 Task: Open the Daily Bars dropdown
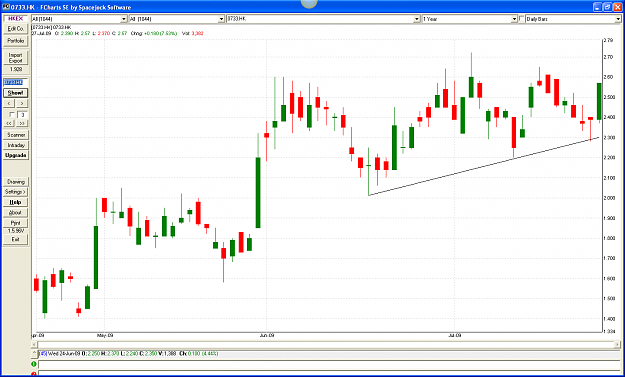[x=618, y=19]
